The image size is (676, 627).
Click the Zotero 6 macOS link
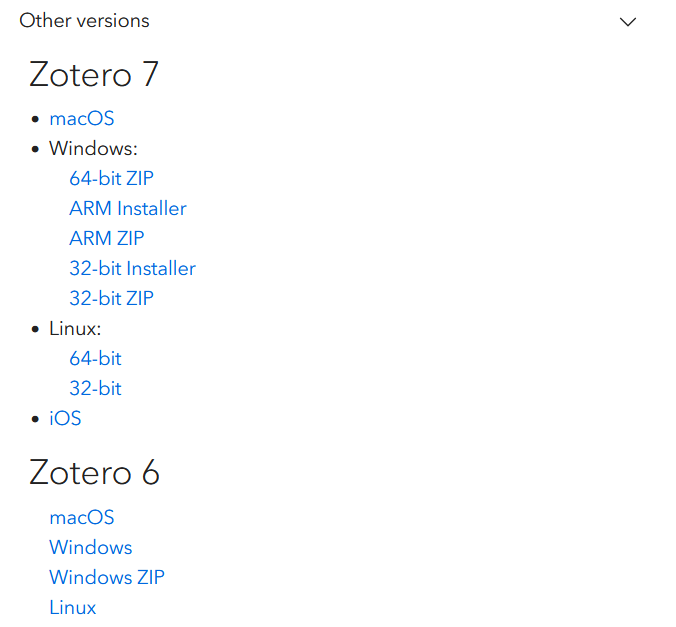82,518
